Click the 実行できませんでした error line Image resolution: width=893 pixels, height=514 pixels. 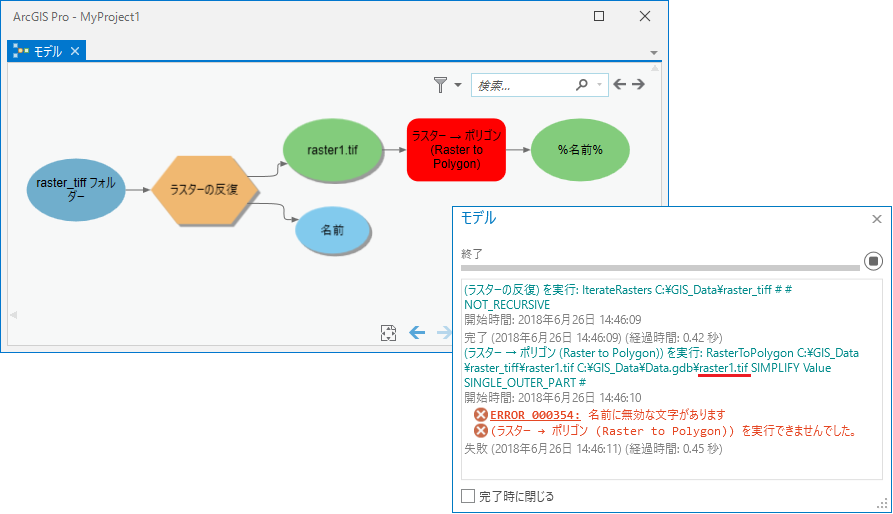point(675,431)
